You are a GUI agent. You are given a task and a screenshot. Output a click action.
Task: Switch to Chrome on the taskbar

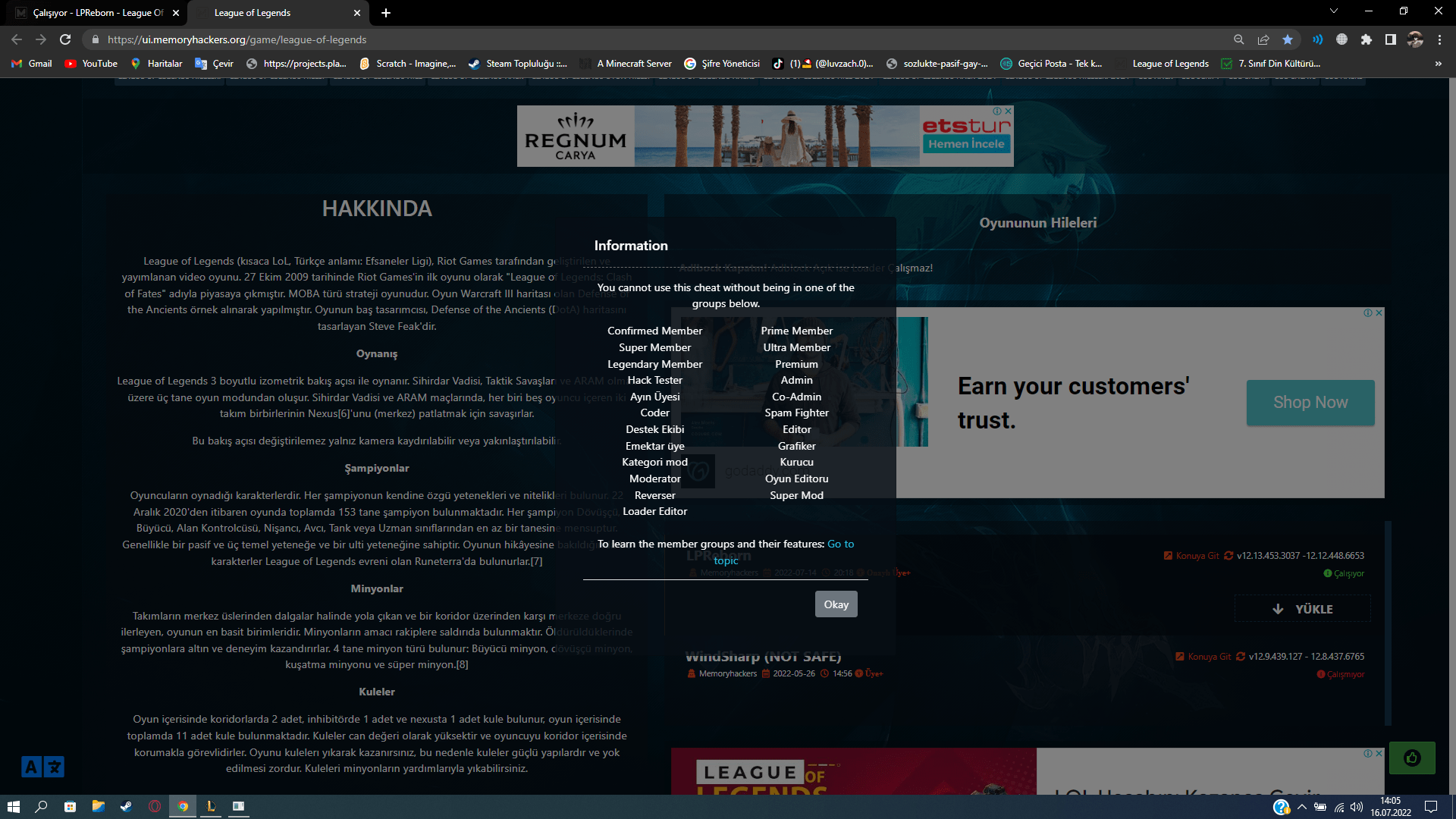point(183,807)
